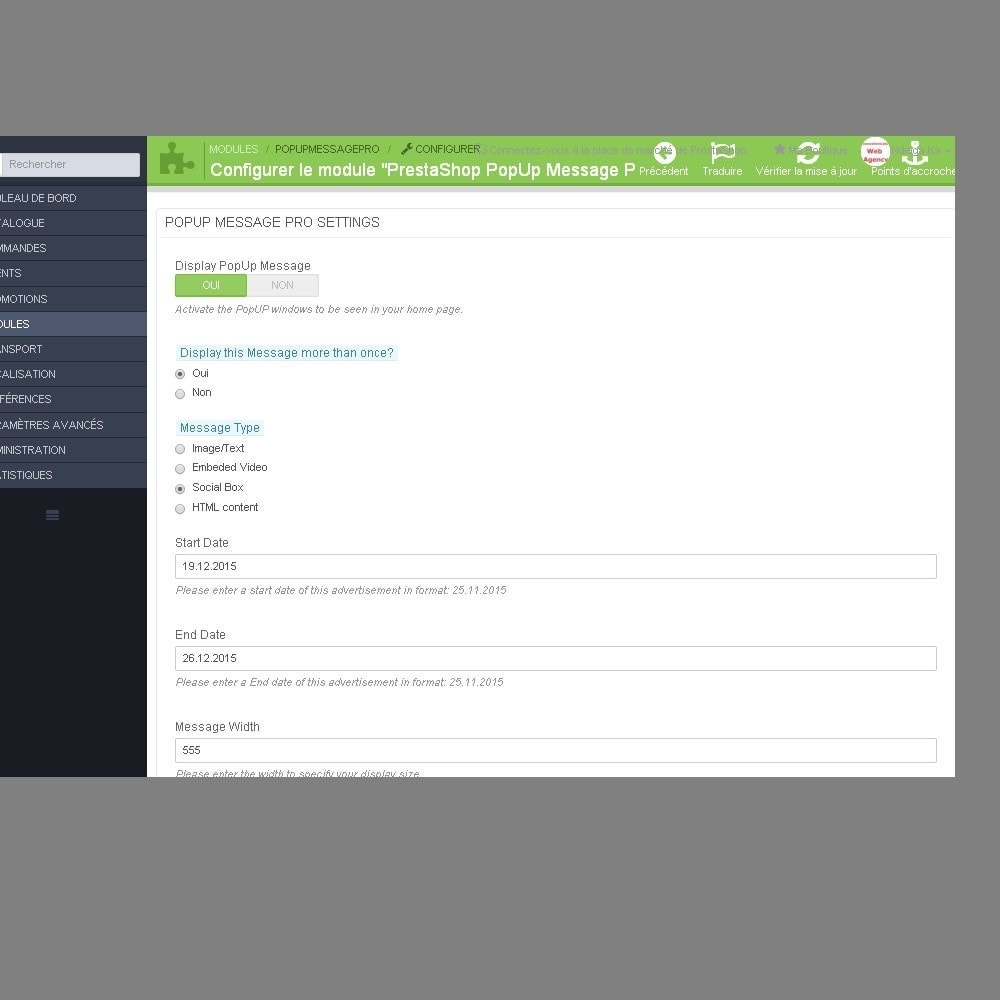The height and width of the screenshot is (1000, 1000).
Task: Click the Traduire flag icon
Action: [x=723, y=152]
